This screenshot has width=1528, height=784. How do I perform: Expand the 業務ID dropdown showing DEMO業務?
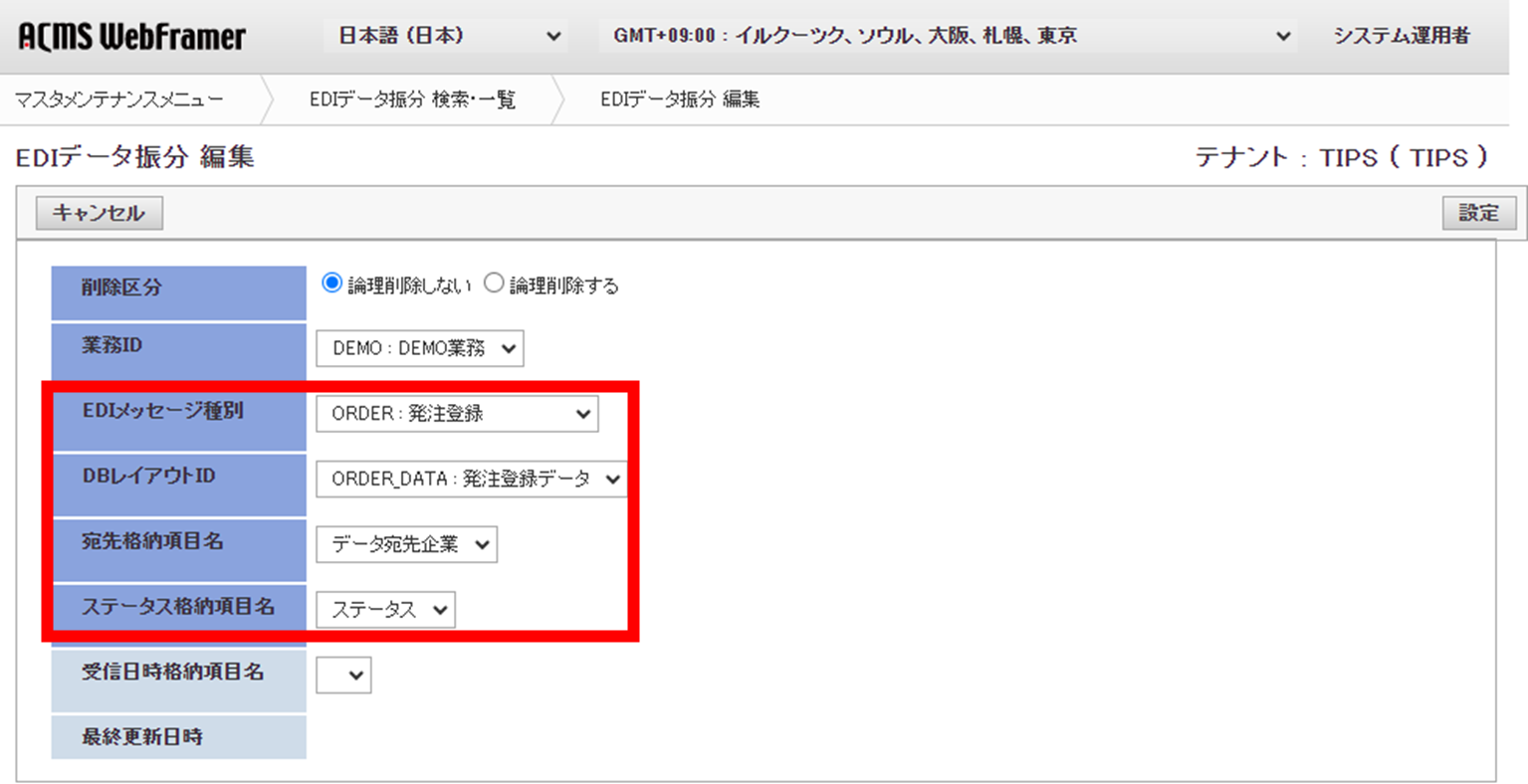point(418,348)
